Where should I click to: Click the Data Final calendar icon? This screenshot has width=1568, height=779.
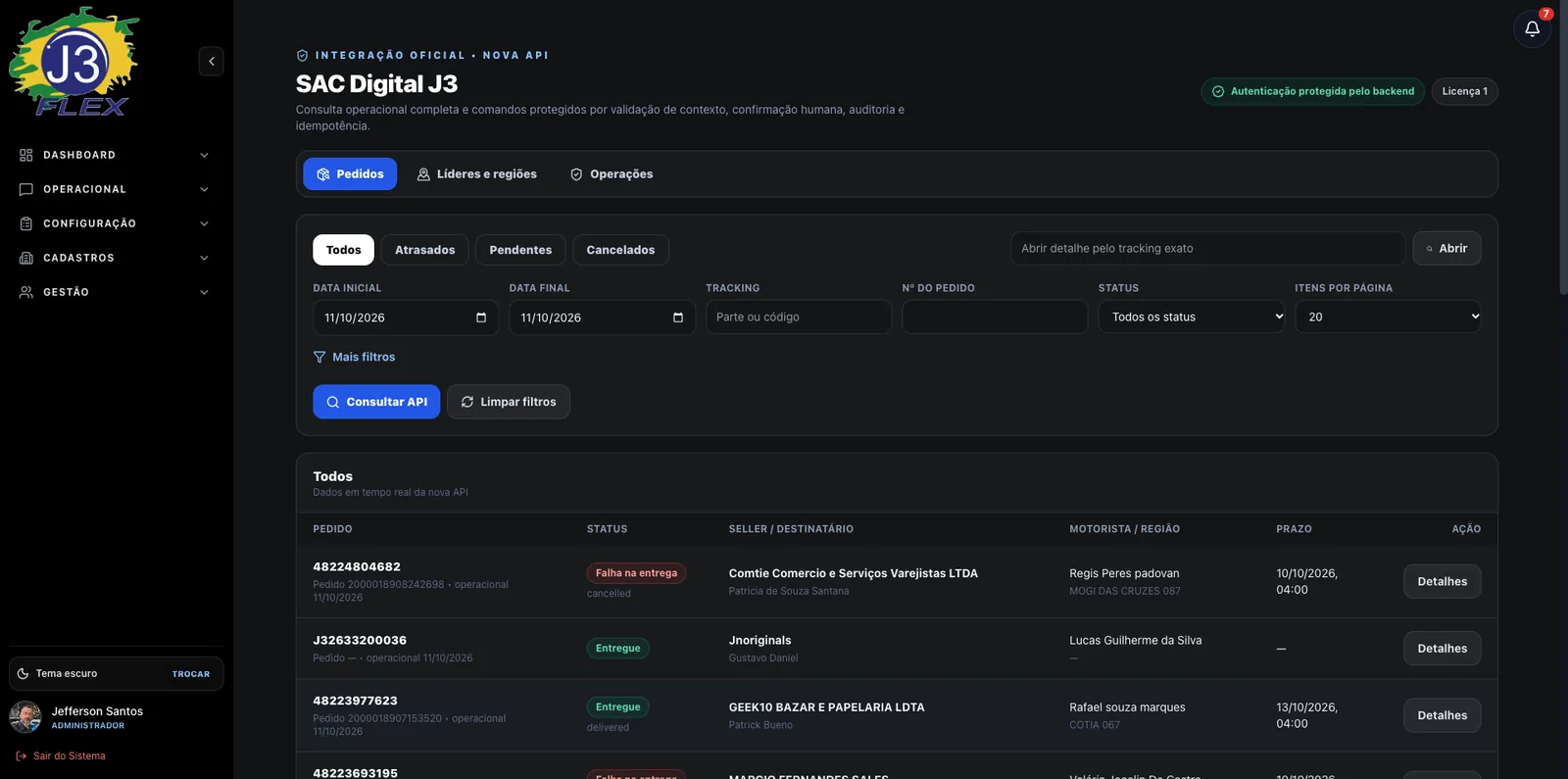[x=678, y=317]
